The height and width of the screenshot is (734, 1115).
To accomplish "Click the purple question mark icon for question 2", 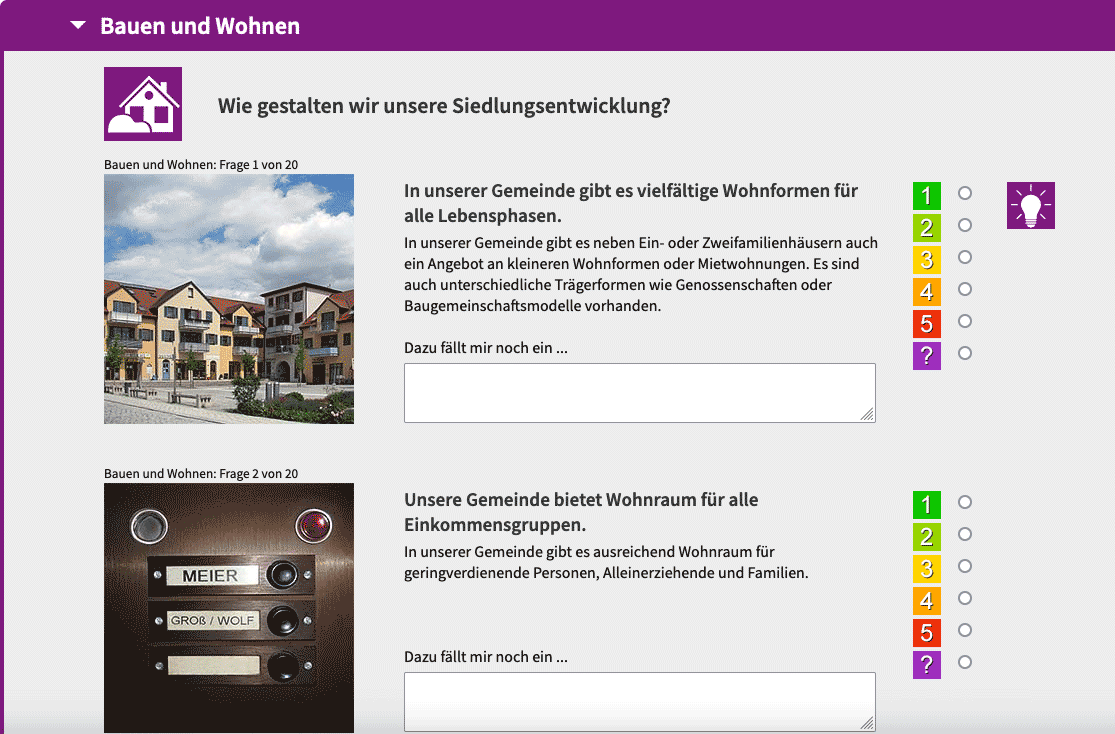I will pyautogui.click(x=926, y=664).
